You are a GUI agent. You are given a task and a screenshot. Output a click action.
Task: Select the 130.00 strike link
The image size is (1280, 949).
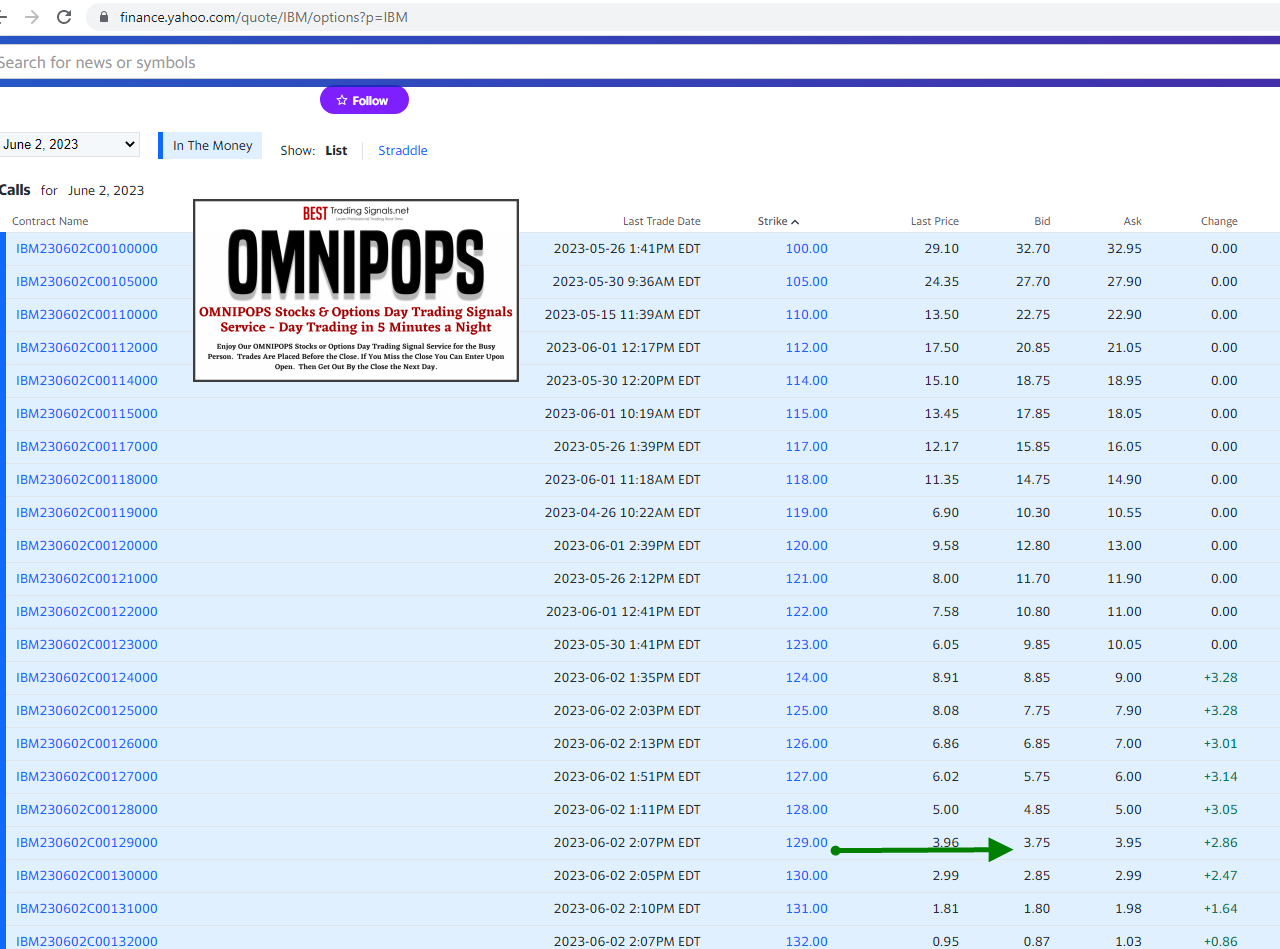[807, 876]
